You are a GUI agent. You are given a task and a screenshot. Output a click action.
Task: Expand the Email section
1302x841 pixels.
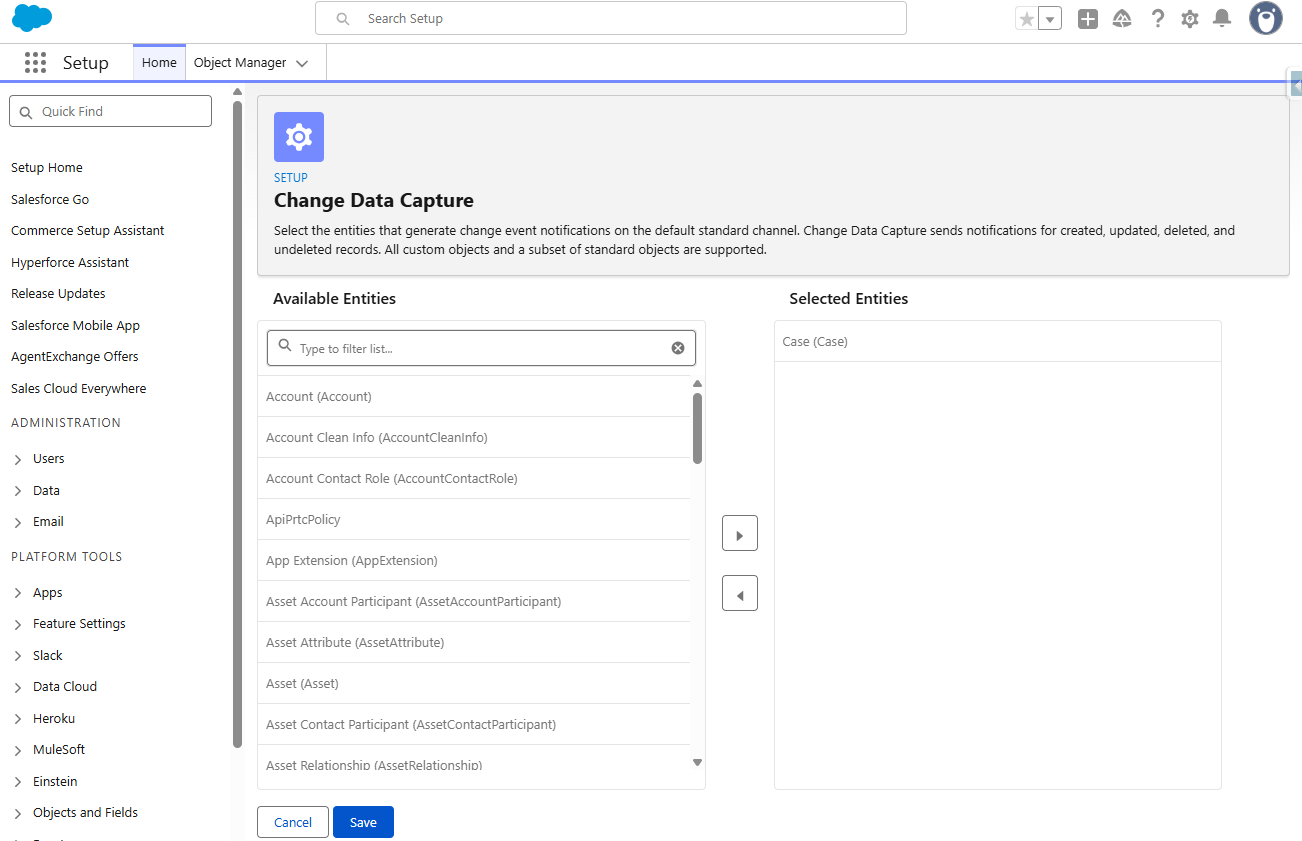tap(18, 522)
